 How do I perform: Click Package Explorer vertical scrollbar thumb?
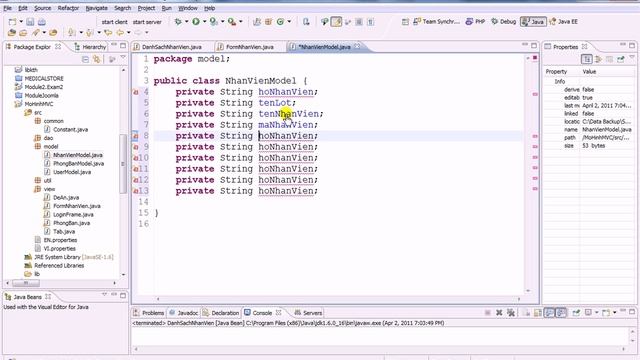pos(123,163)
